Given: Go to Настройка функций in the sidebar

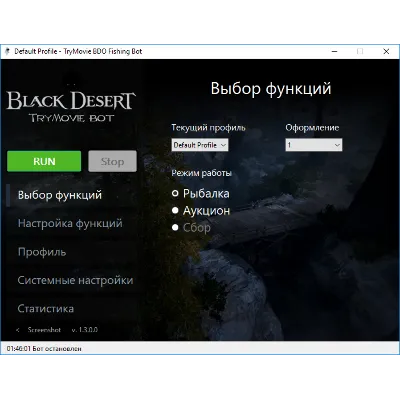Looking at the screenshot, I should point(70,223).
